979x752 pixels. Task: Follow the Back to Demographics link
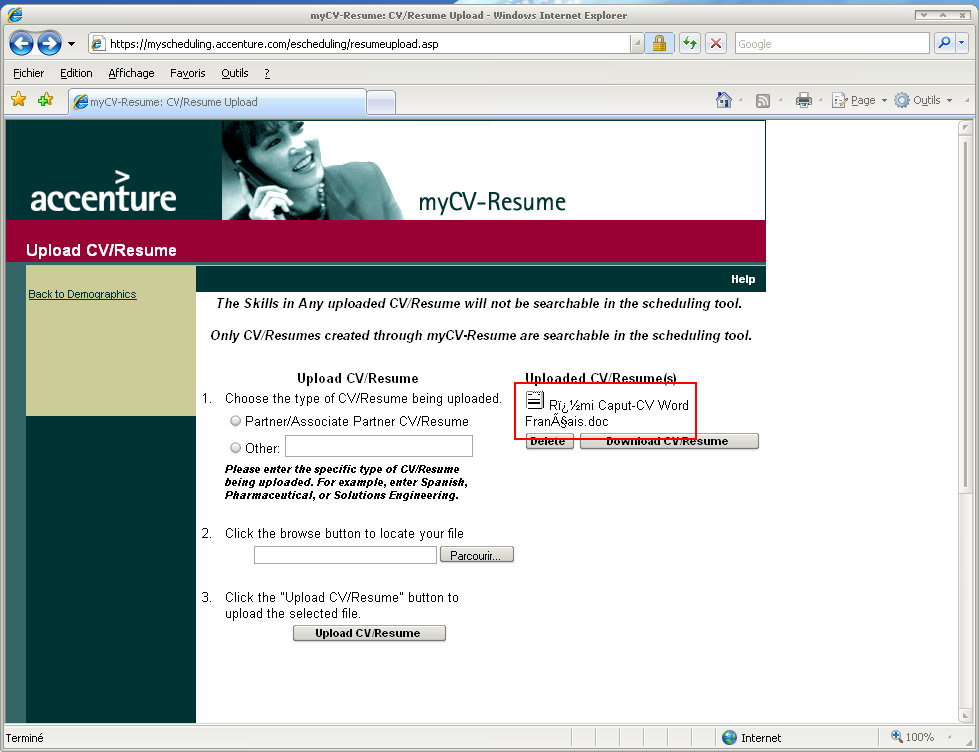(x=82, y=294)
